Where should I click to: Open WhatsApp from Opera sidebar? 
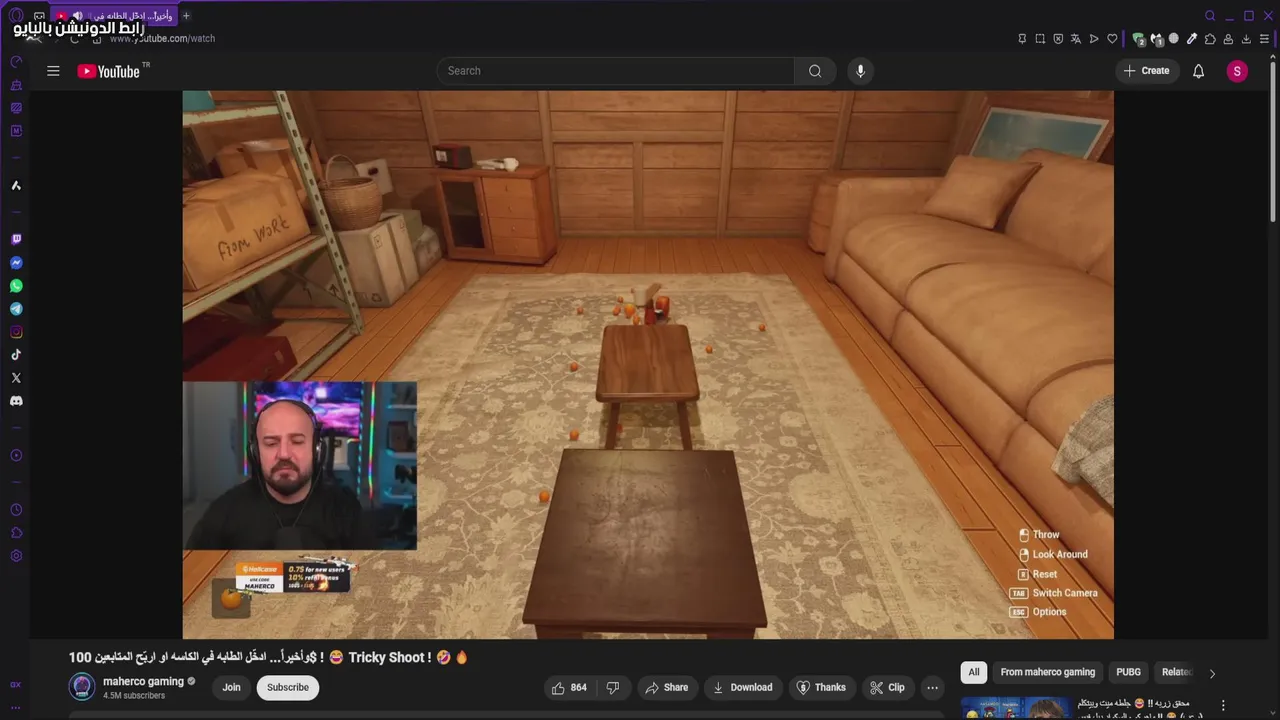[16, 286]
